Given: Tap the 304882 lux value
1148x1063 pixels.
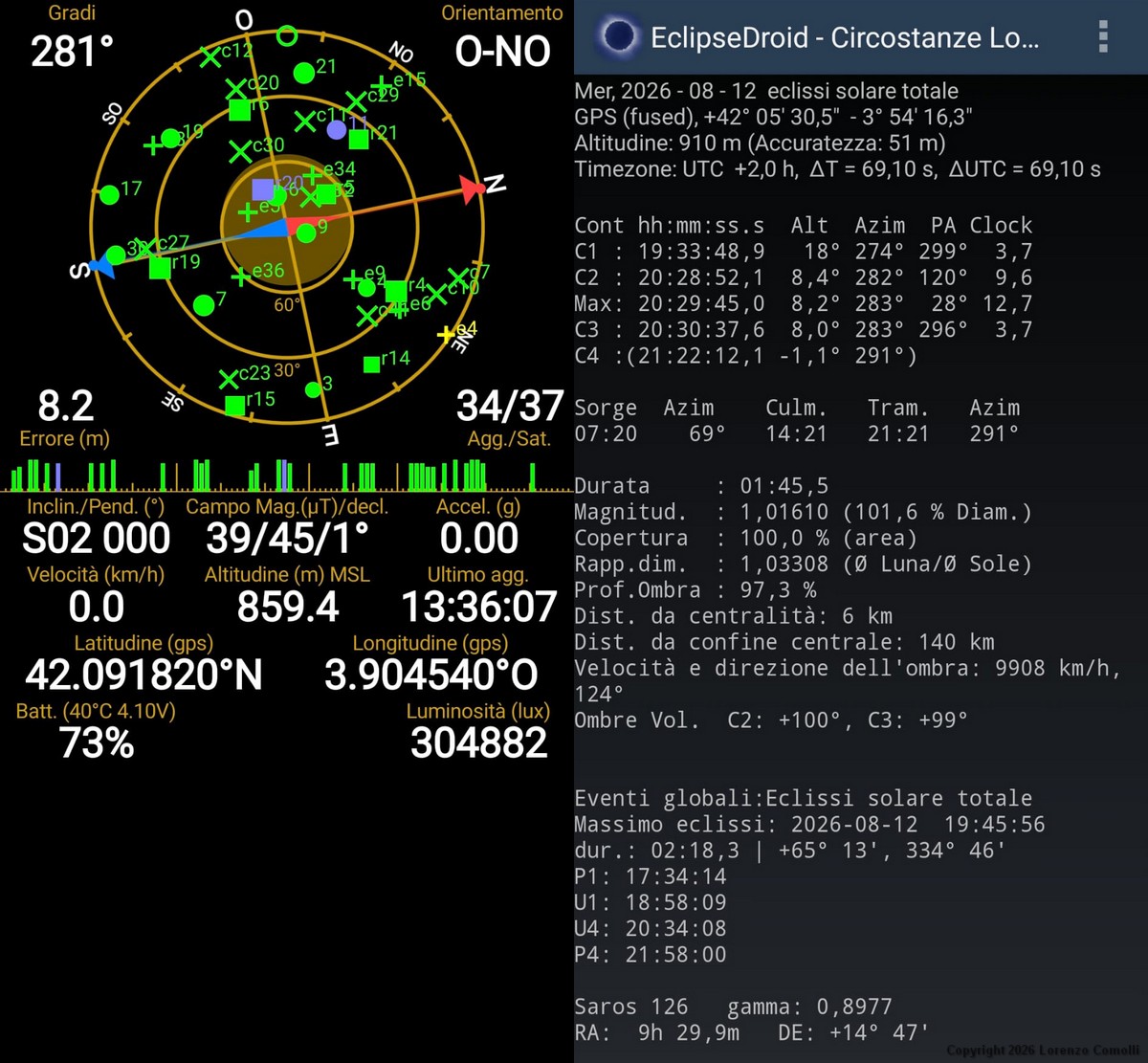Looking at the screenshot, I should pos(479,743).
